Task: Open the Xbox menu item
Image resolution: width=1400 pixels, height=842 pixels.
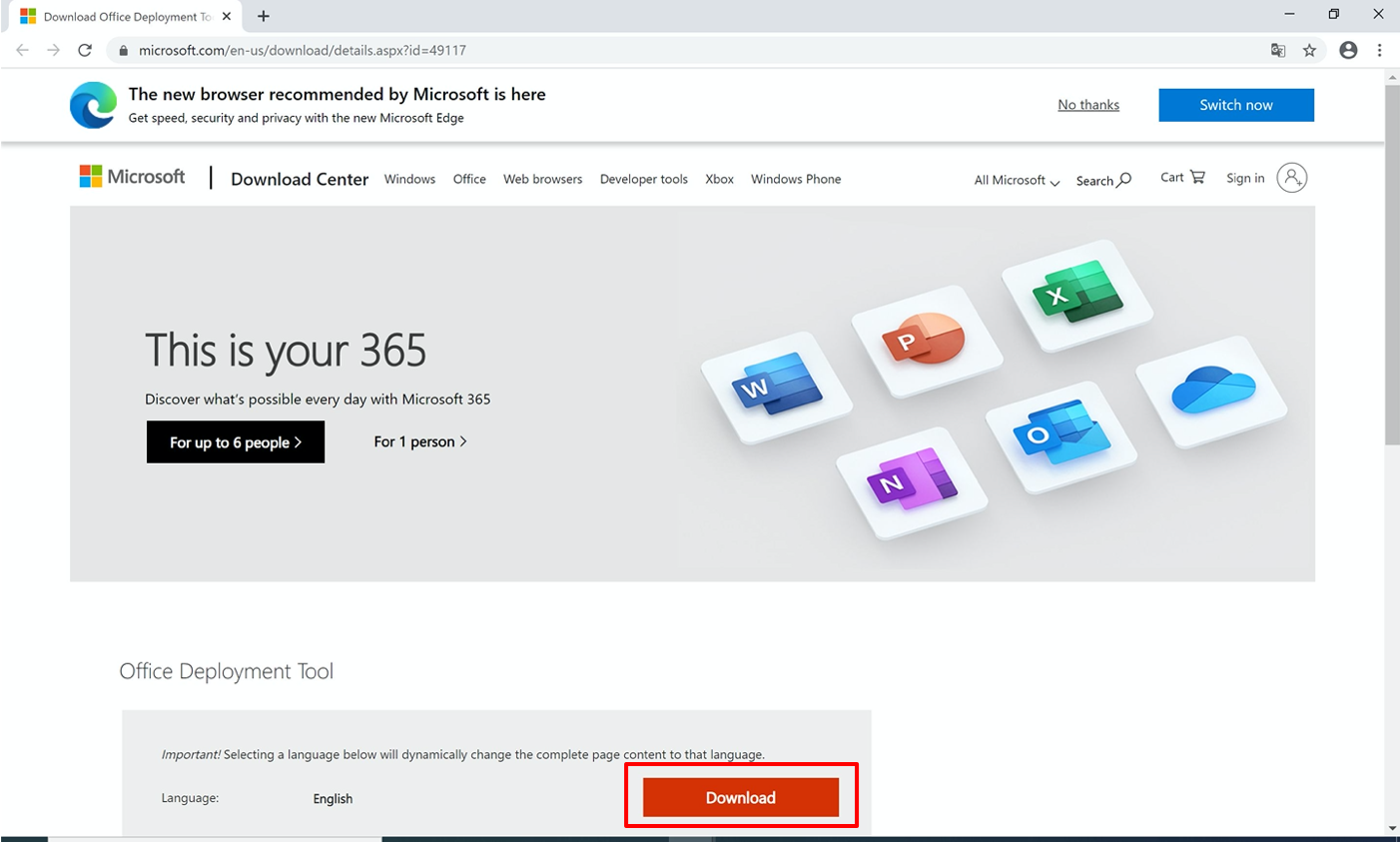Action: click(719, 179)
